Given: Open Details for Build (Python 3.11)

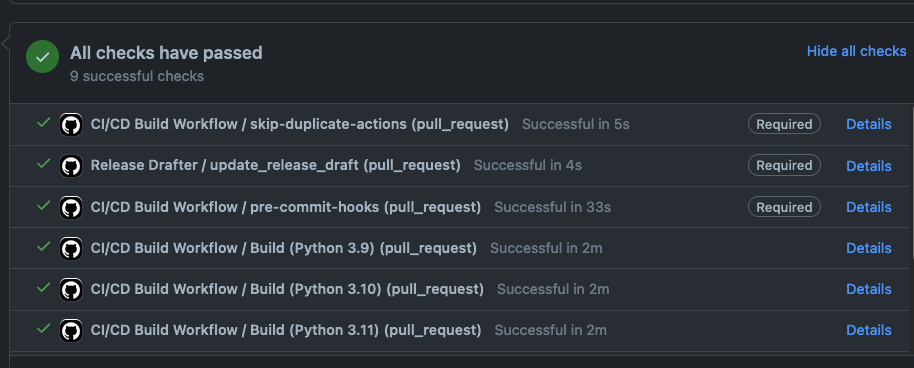Looking at the screenshot, I should pyautogui.click(x=869, y=330).
